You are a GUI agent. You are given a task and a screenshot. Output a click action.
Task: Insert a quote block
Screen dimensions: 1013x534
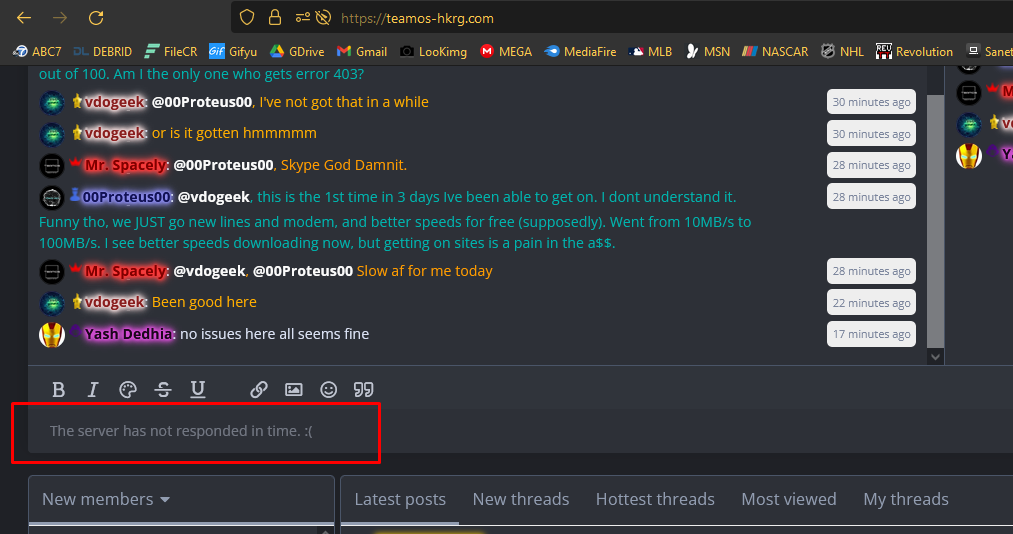point(364,389)
